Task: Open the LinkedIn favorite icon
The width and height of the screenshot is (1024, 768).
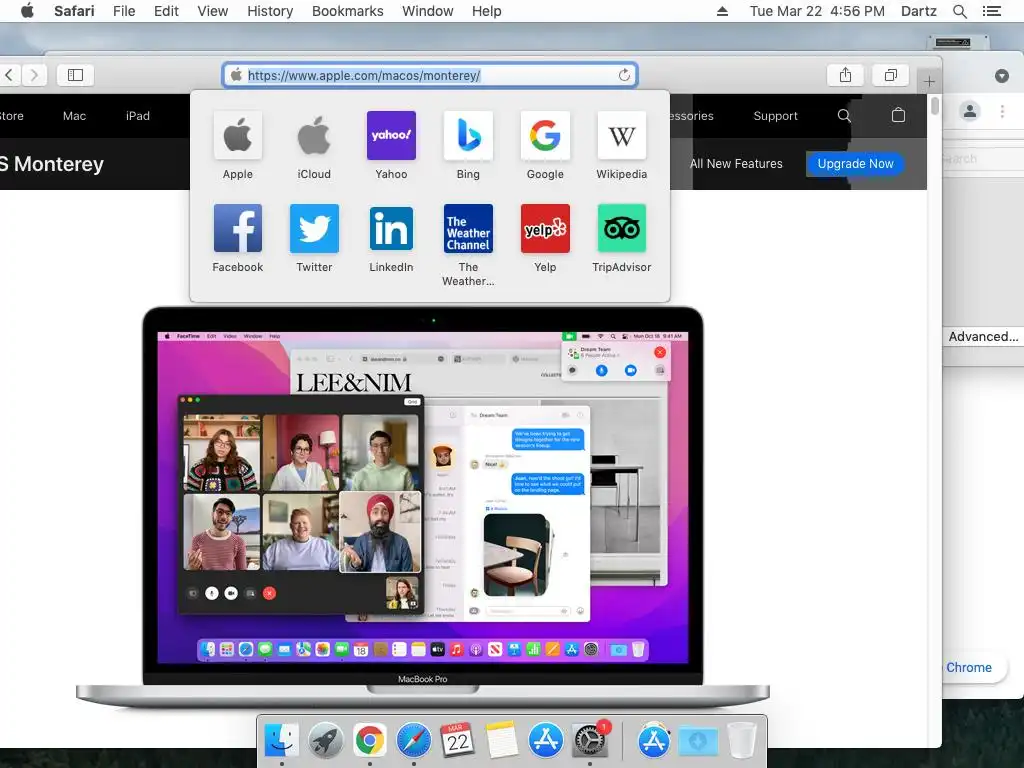Action: [391, 229]
